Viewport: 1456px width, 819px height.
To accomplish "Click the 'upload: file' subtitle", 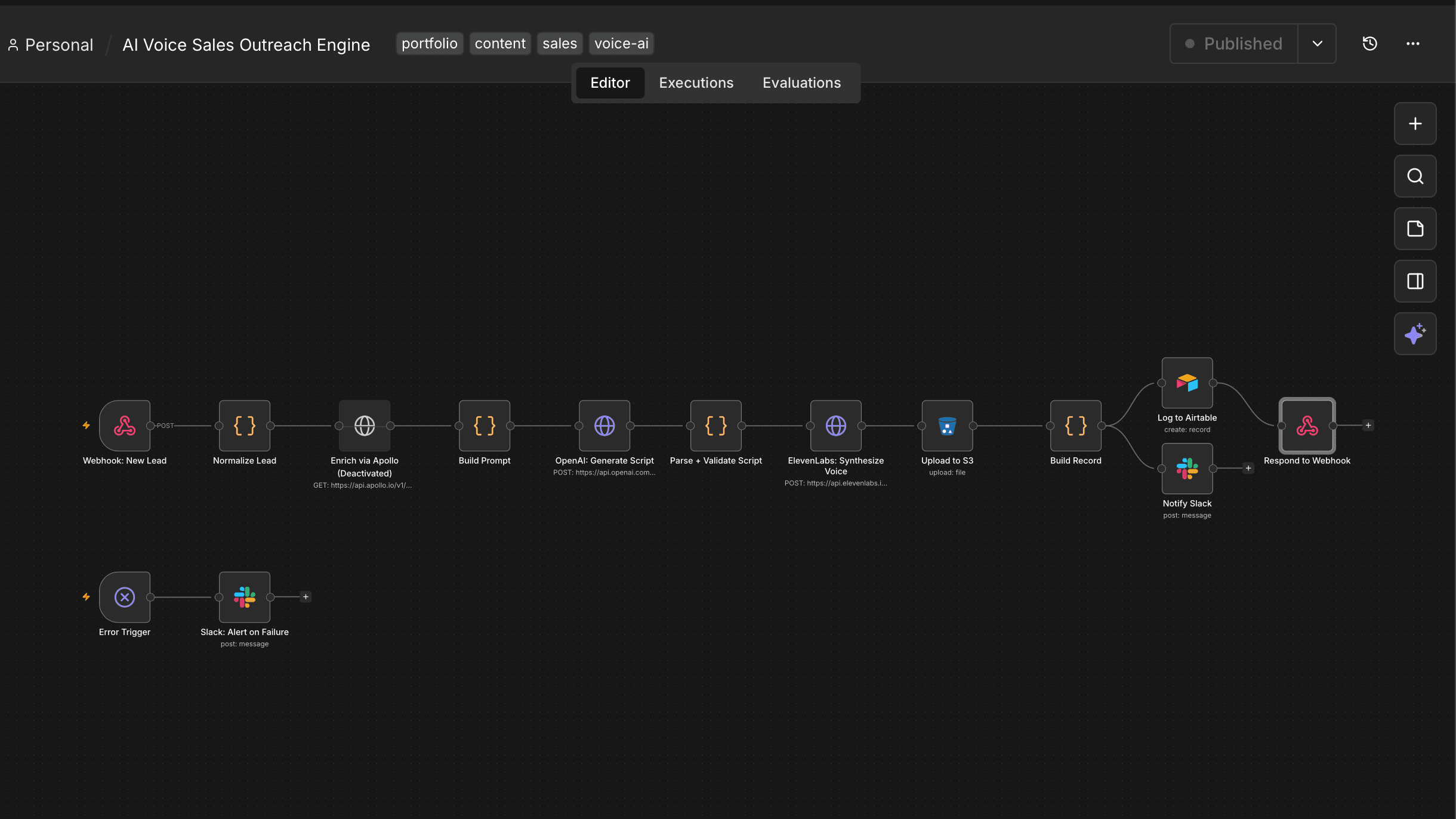I will click(947, 473).
